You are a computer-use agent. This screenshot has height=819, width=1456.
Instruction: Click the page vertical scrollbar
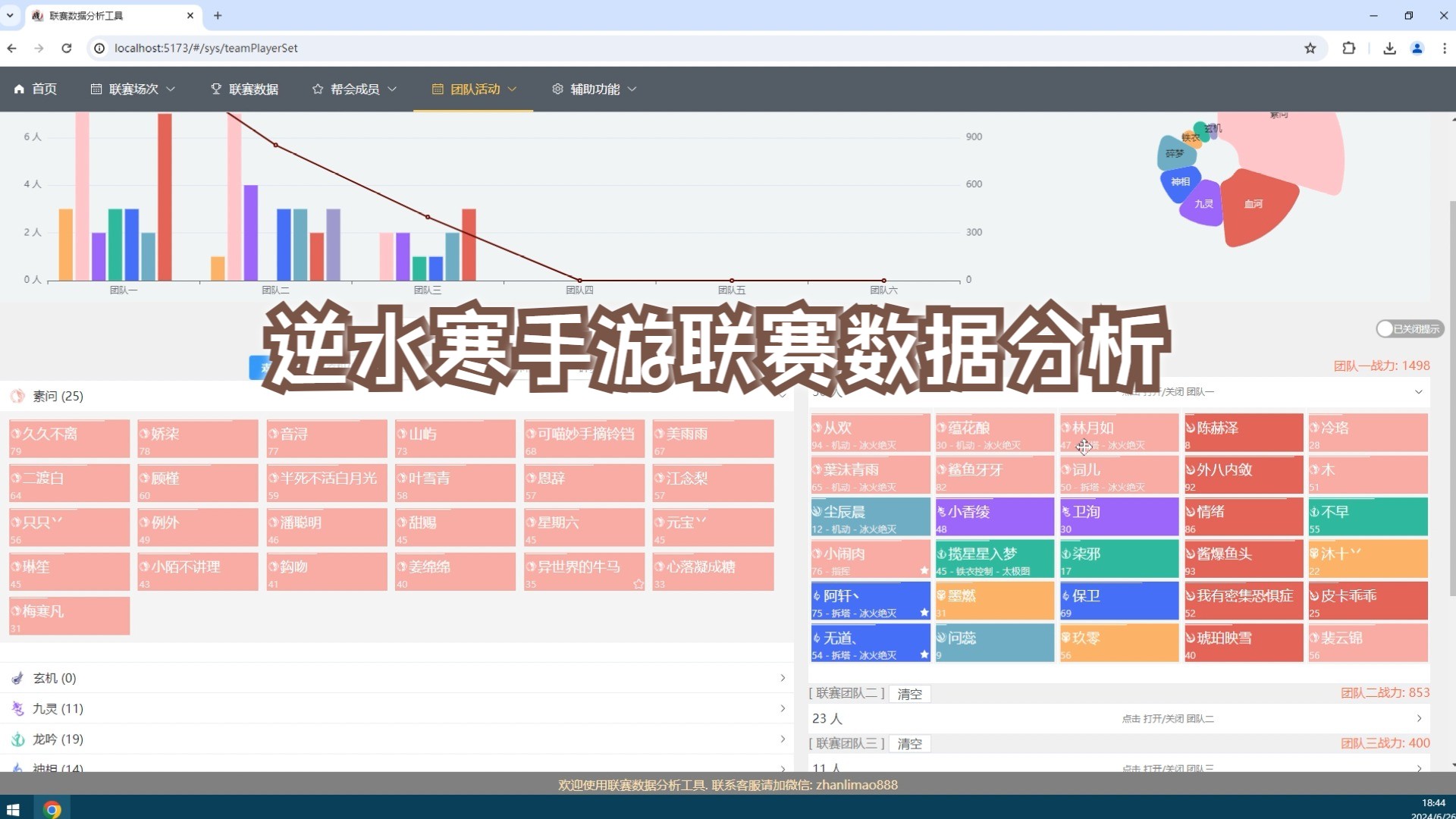(x=1451, y=398)
